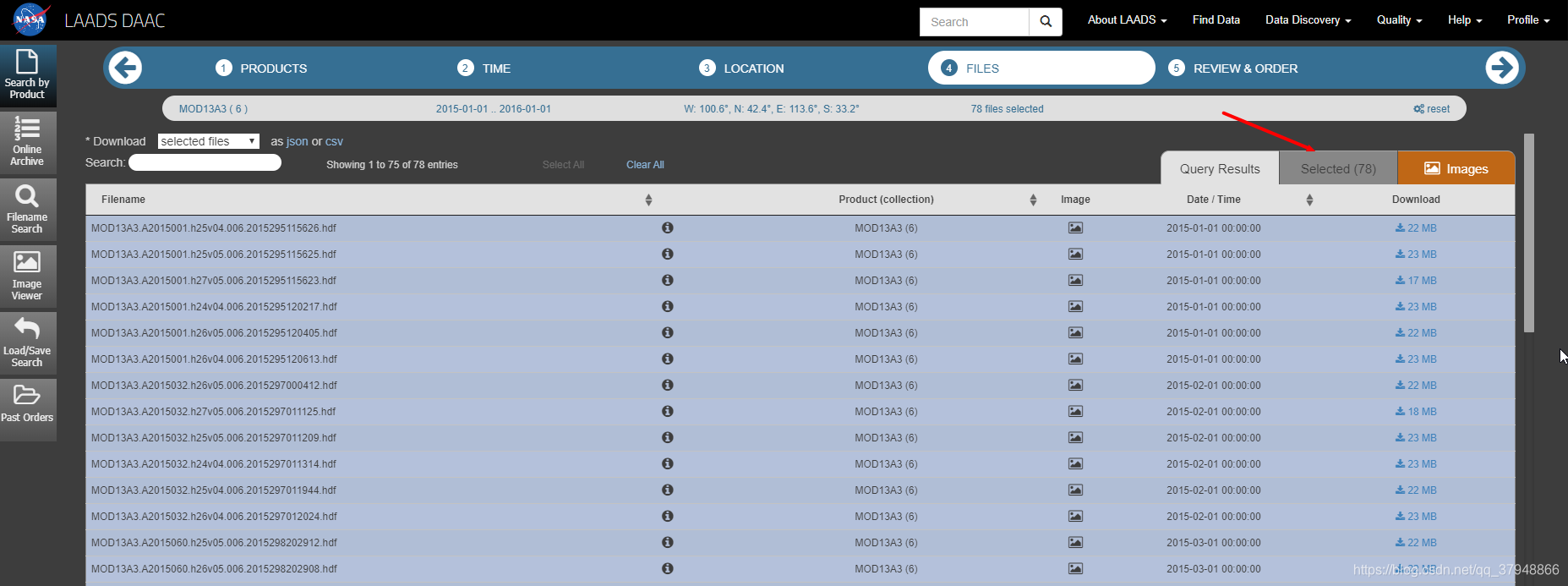Go to step 5 Review & Order

tap(1232, 68)
